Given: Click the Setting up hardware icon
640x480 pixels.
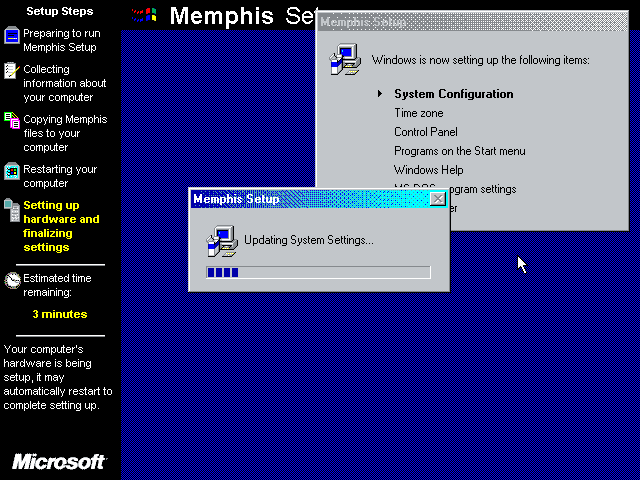Looking at the screenshot, I should coord(12,210).
